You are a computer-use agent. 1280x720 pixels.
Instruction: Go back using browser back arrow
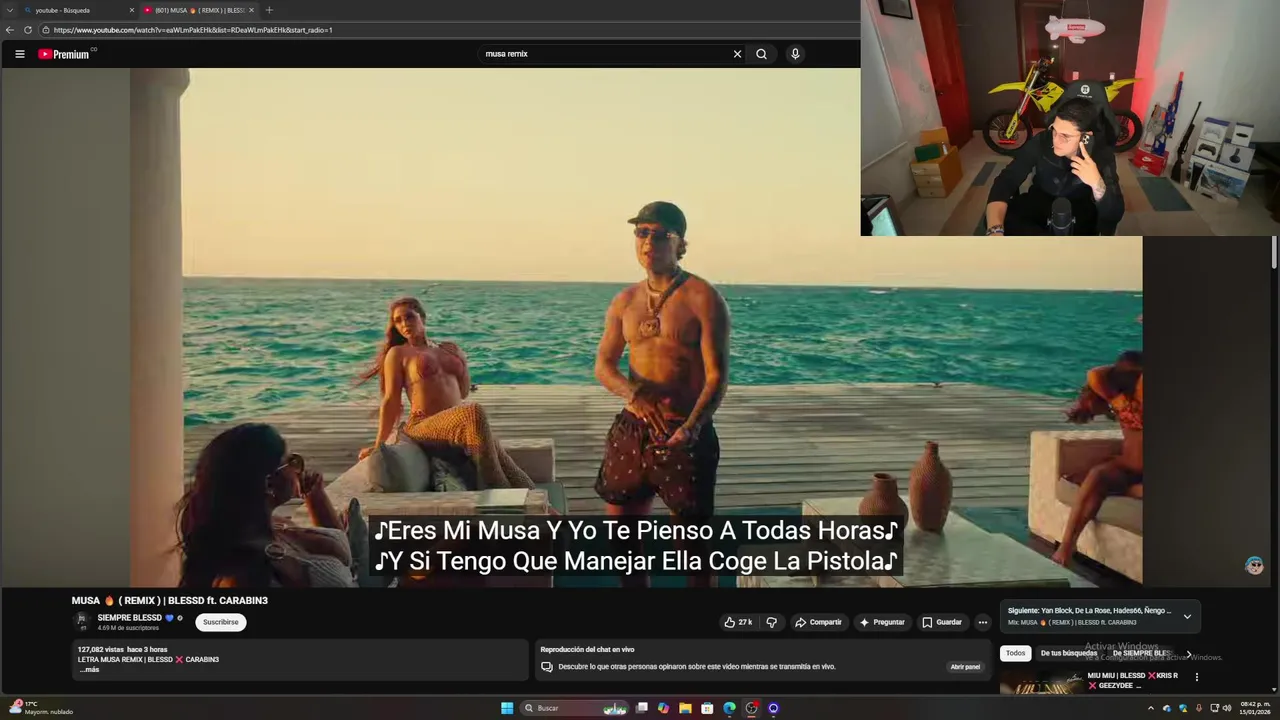point(10,30)
